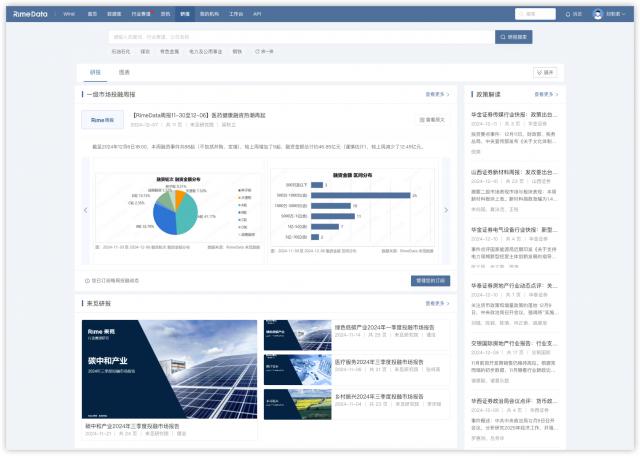Viewport: 640px width, 456px height.
Task: Open the 碳中和产业 report cover thumbnail
Action: (x=169, y=370)
